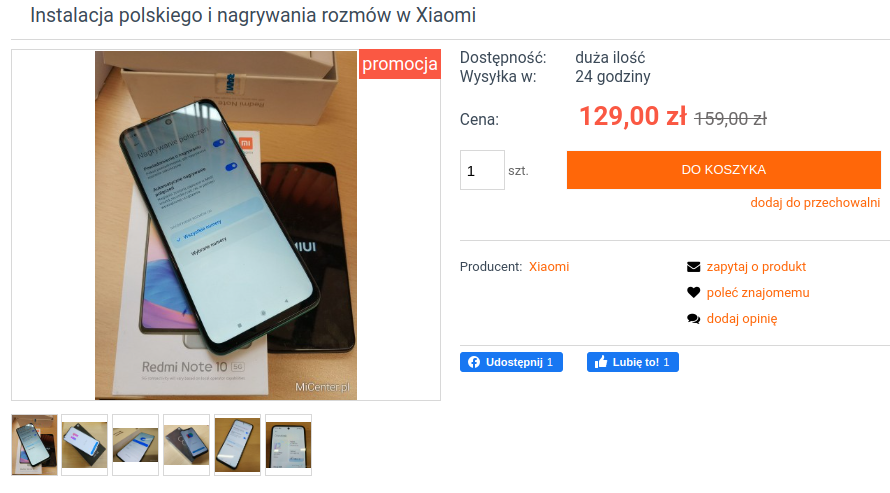This screenshot has width=890, height=493.
Task: Open the dodaj do przechowalni link
Action: click(815, 203)
